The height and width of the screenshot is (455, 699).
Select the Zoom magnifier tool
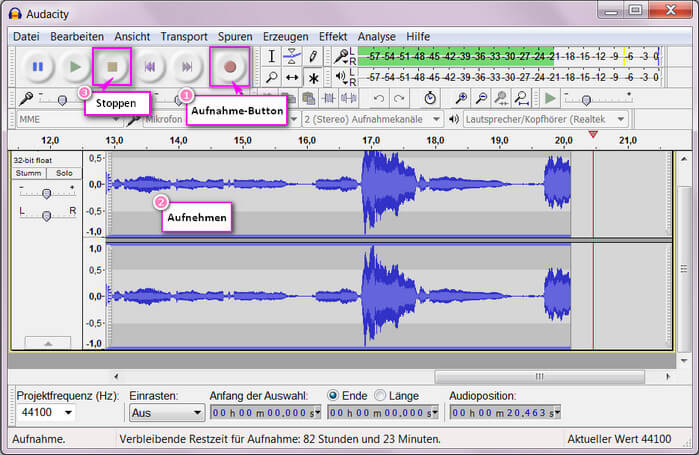(x=271, y=78)
